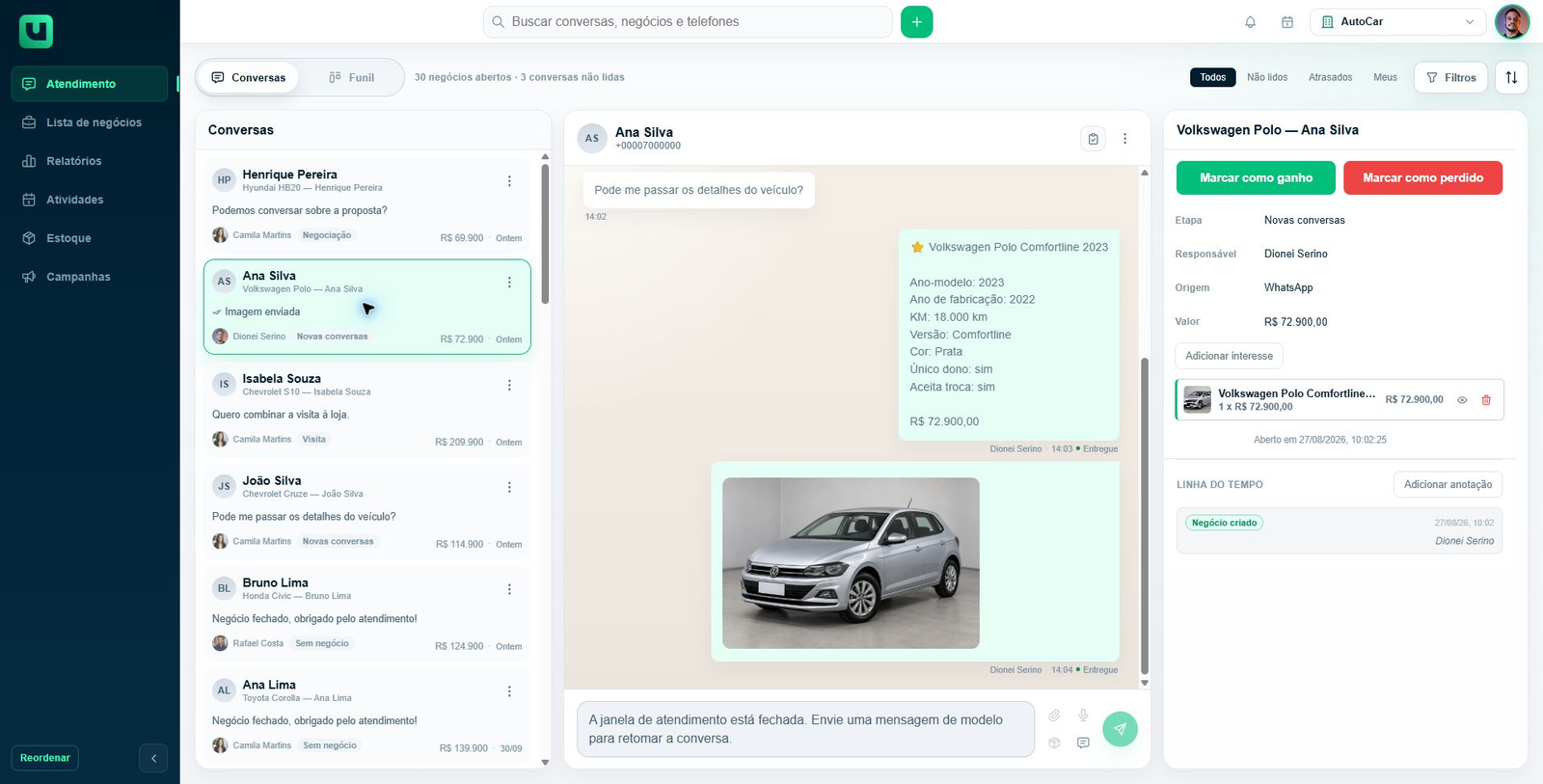
Task: Open options menu for João Silva conversation
Action: click(x=509, y=487)
